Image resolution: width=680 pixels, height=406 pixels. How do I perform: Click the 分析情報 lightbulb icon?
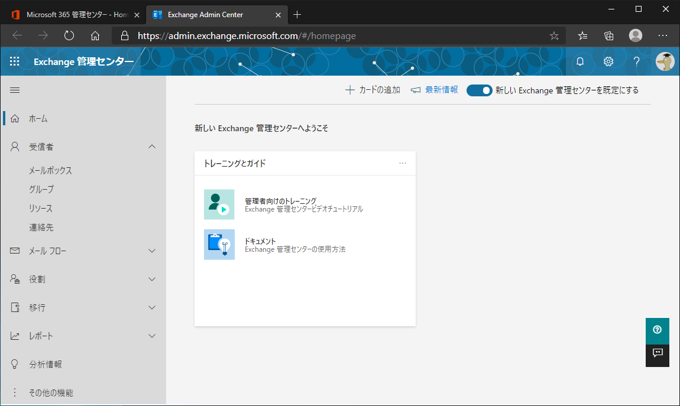pos(15,364)
